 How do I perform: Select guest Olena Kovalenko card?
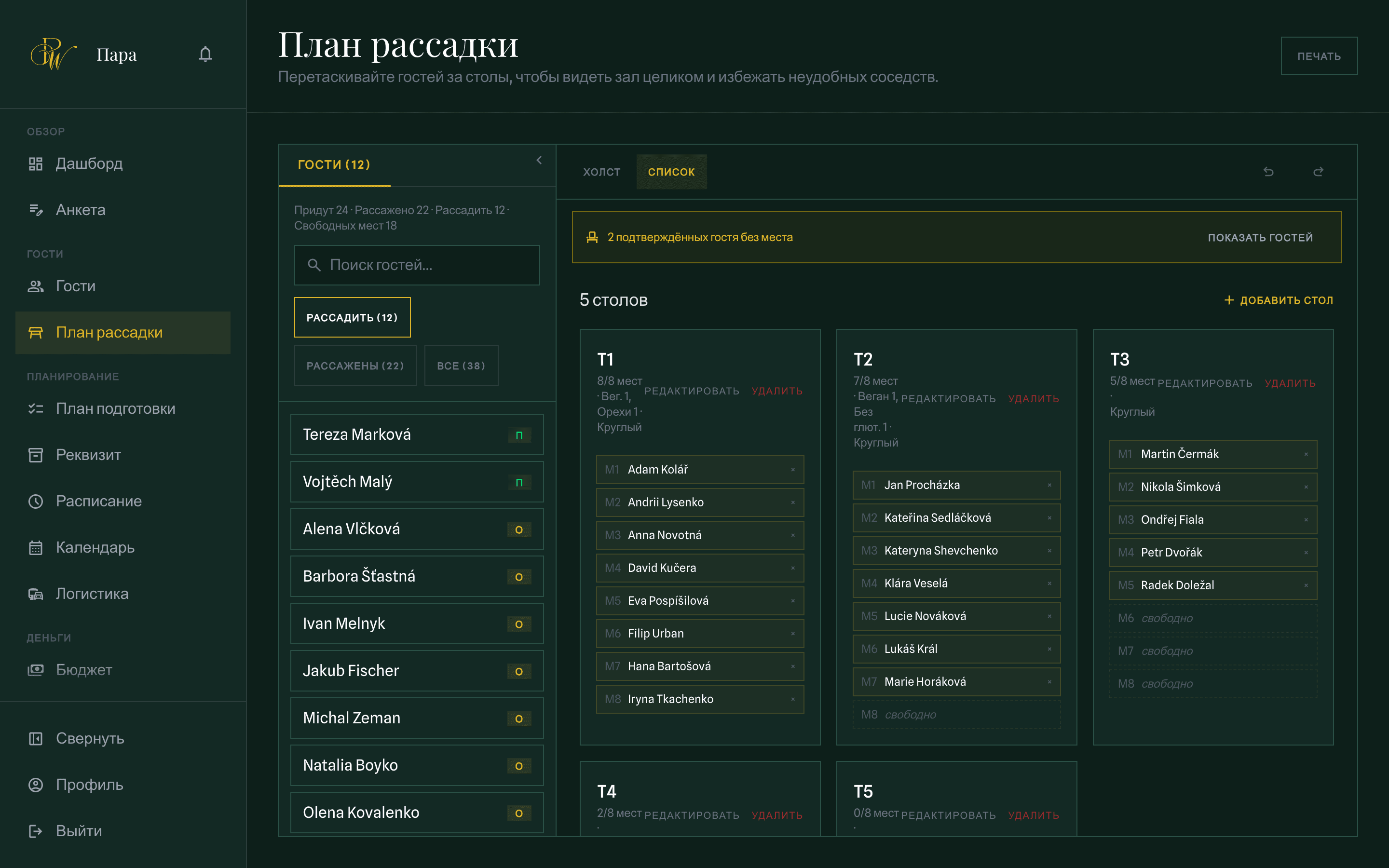417,813
